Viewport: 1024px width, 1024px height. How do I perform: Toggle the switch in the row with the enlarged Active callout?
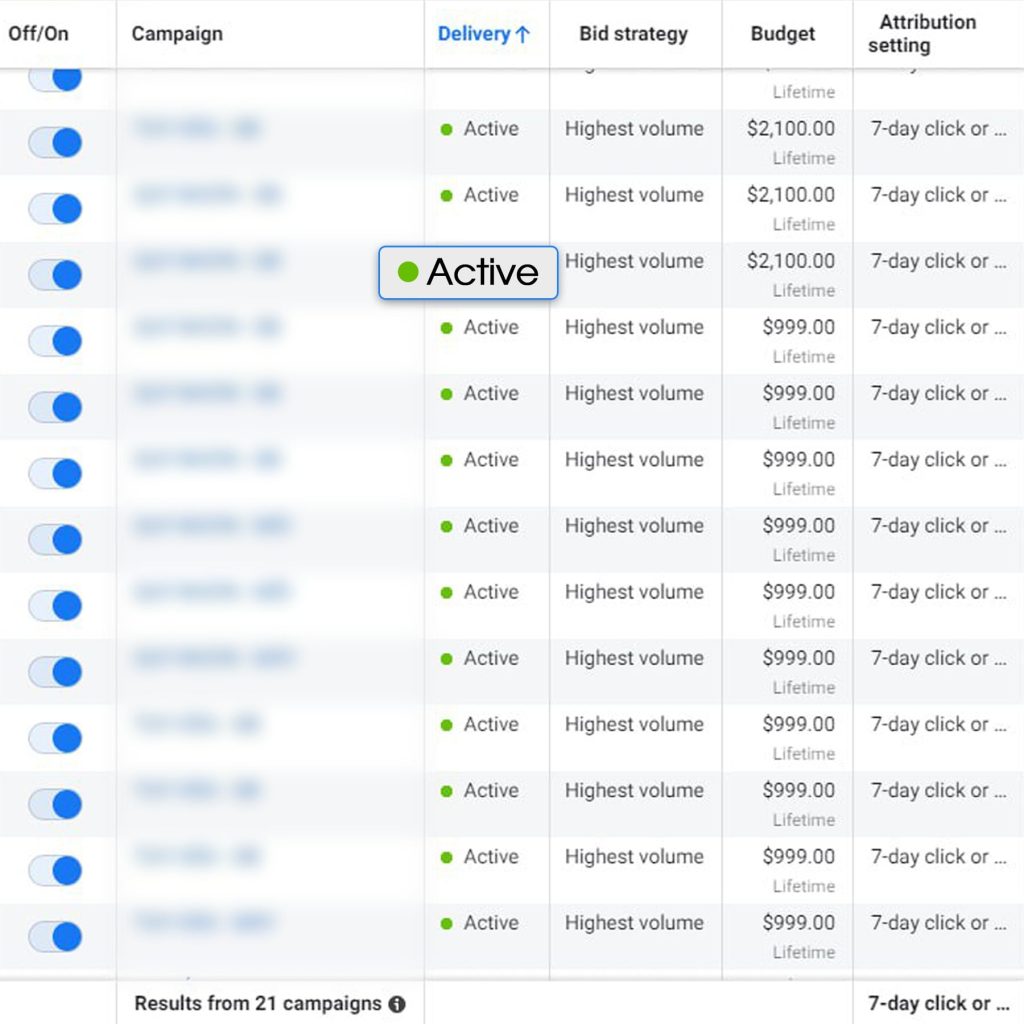tap(56, 275)
